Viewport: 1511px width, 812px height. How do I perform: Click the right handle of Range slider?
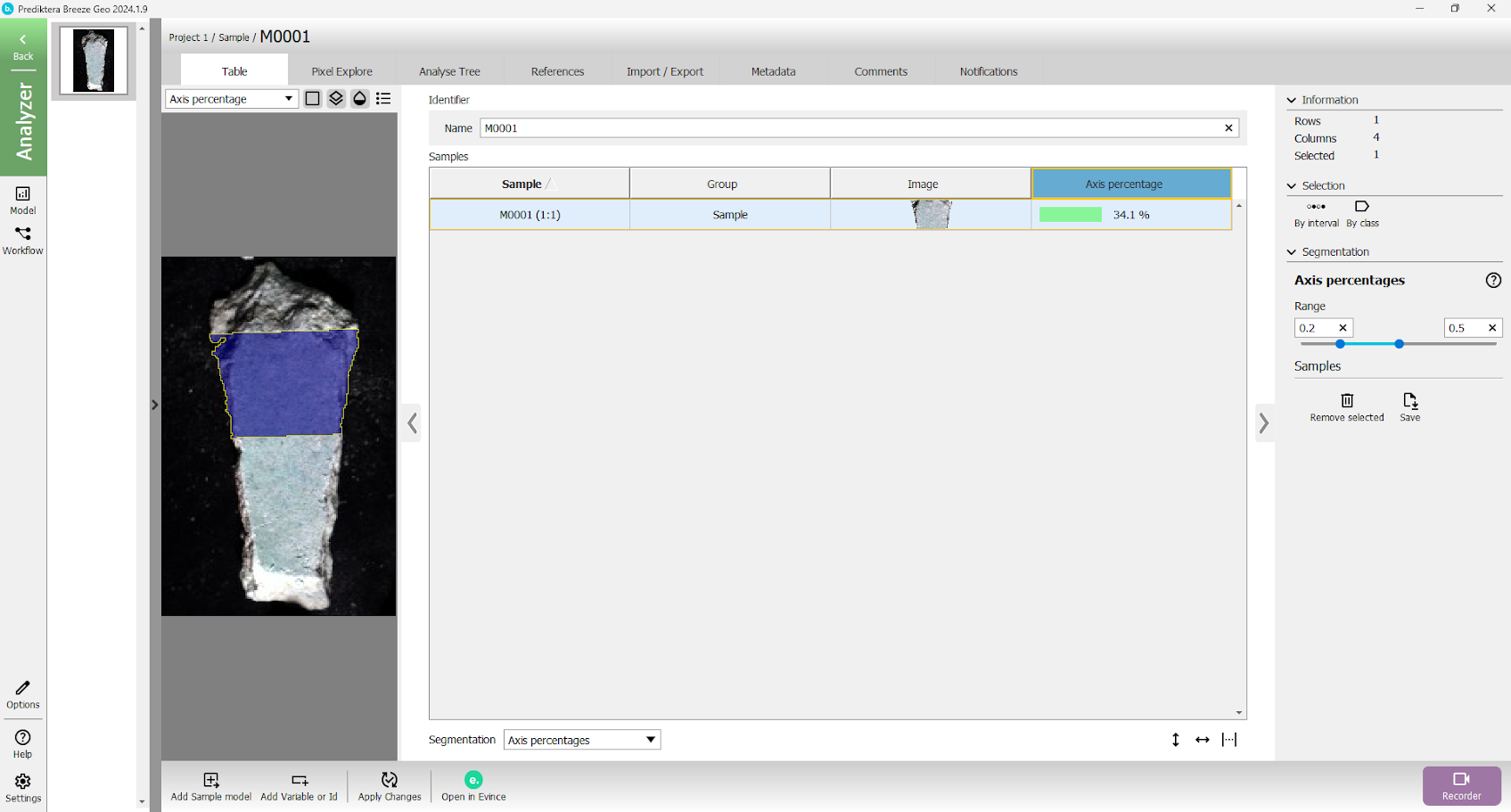click(x=1399, y=344)
